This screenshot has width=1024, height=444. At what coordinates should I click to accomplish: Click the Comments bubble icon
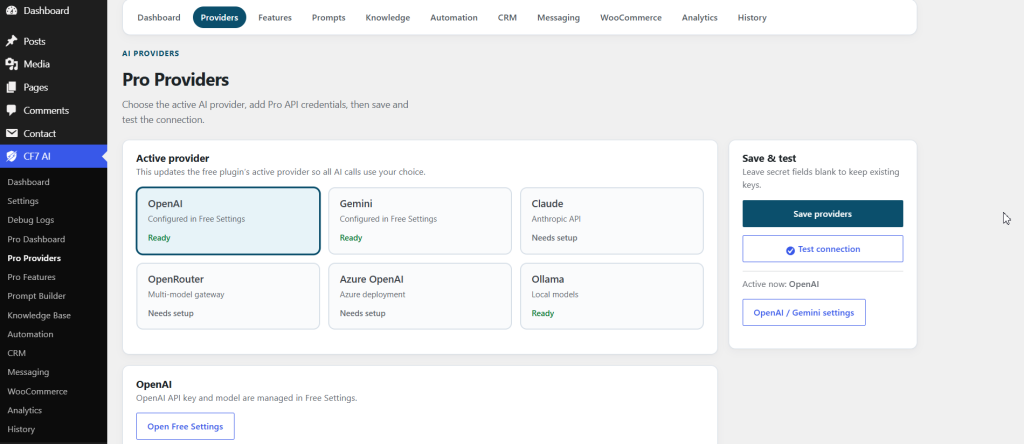11,110
